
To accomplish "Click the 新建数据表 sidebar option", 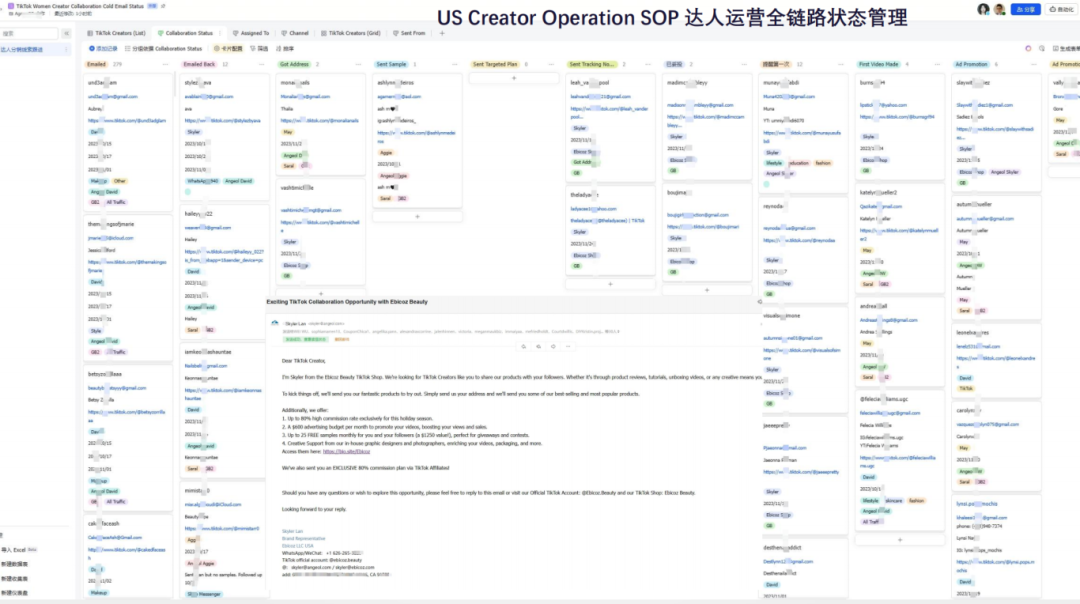I will pyautogui.click(x=14, y=565).
